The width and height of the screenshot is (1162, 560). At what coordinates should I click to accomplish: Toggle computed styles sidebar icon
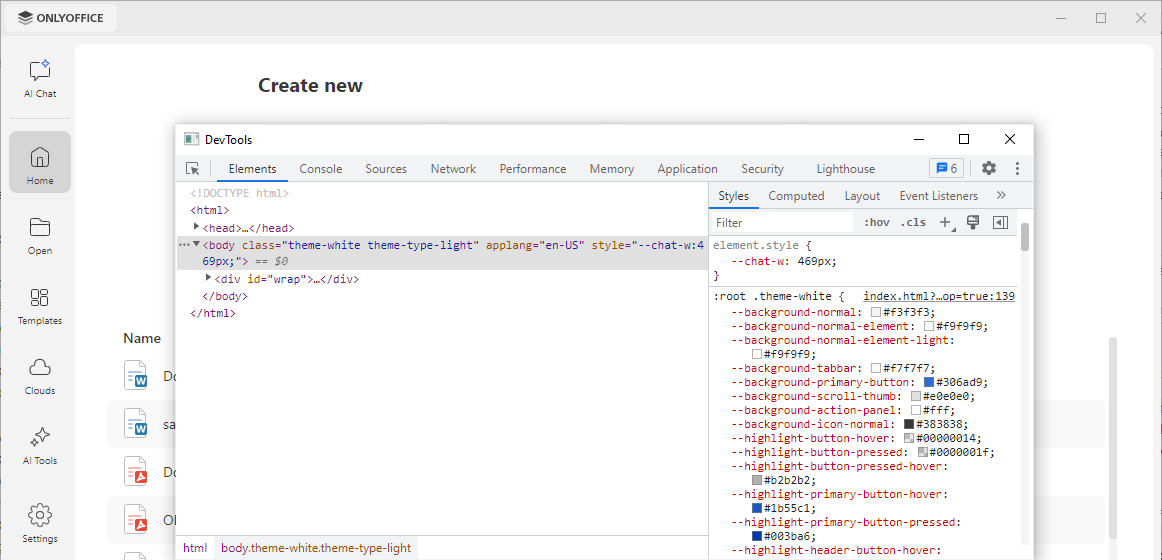pyautogui.click(x=1000, y=222)
